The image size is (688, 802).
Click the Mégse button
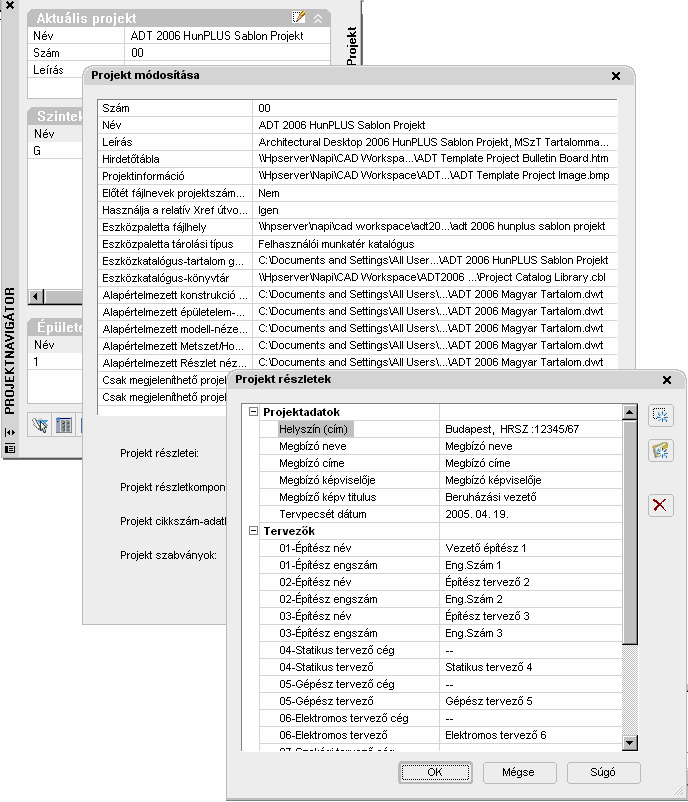tap(519, 772)
